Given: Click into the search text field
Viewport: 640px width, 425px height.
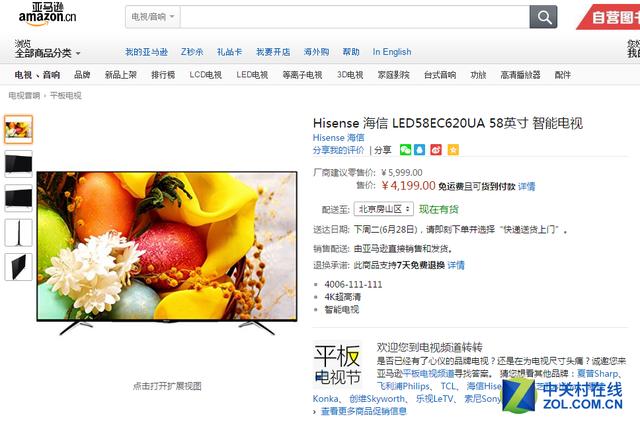Looking at the screenshot, I should point(355,17).
